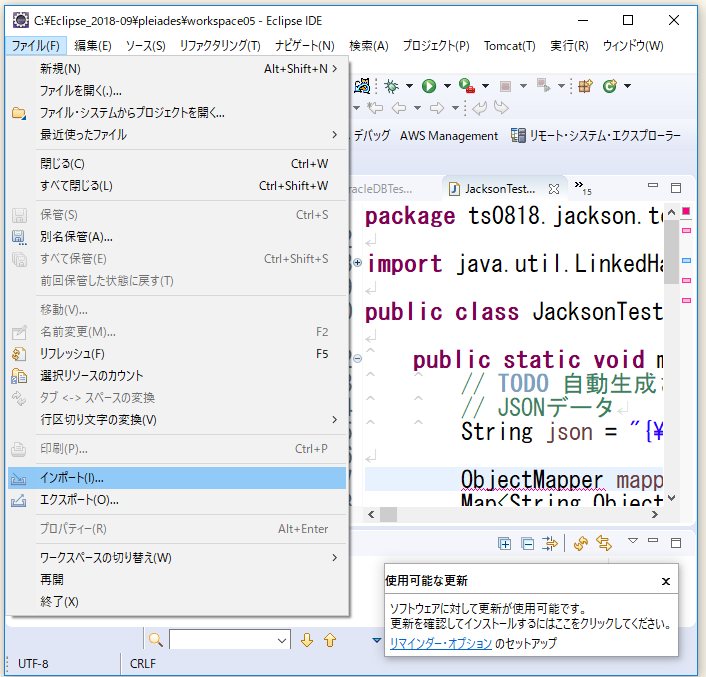The height and width of the screenshot is (677, 706).
Task: Open the Window (ウィンドウ) menu
Action: click(633, 46)
